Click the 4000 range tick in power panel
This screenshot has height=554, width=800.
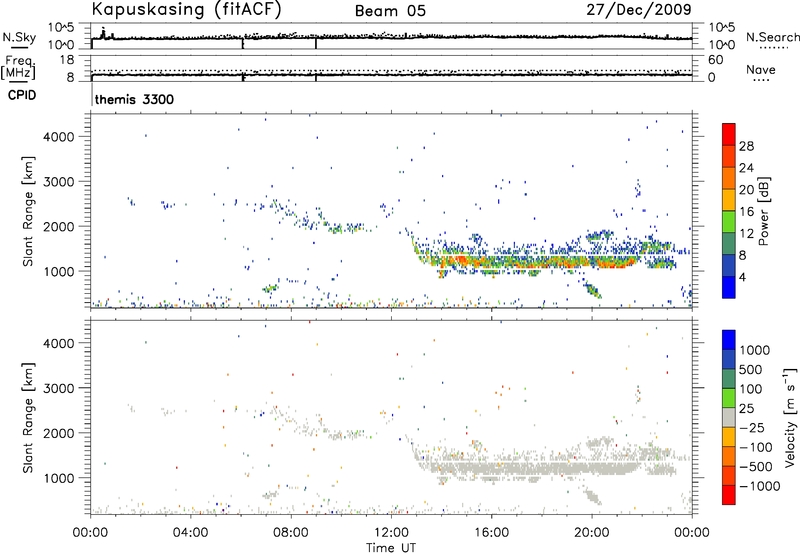tap(58, 137)
